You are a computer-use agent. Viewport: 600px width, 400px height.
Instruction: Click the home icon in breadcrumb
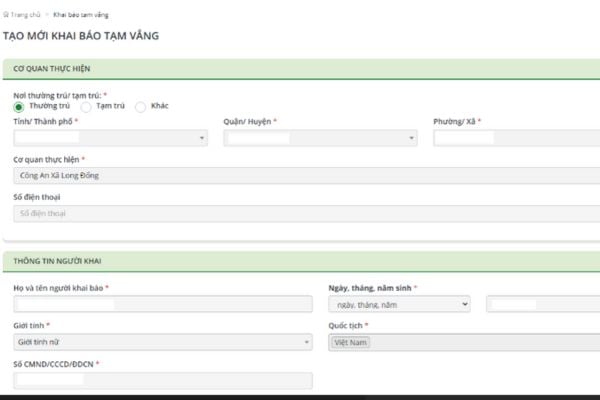point(7,15)
